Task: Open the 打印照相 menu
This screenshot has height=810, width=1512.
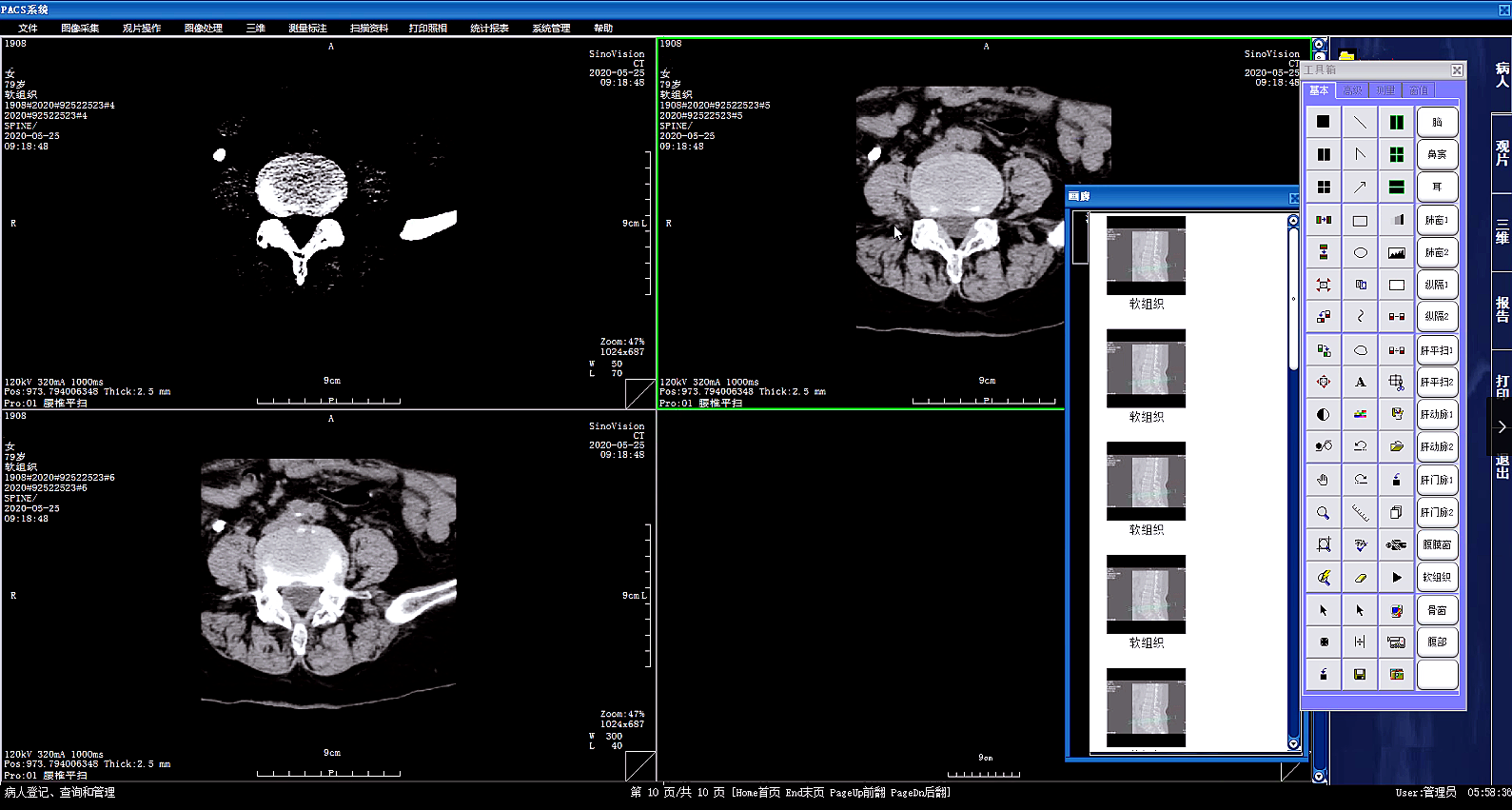Action: pos(428,29)
